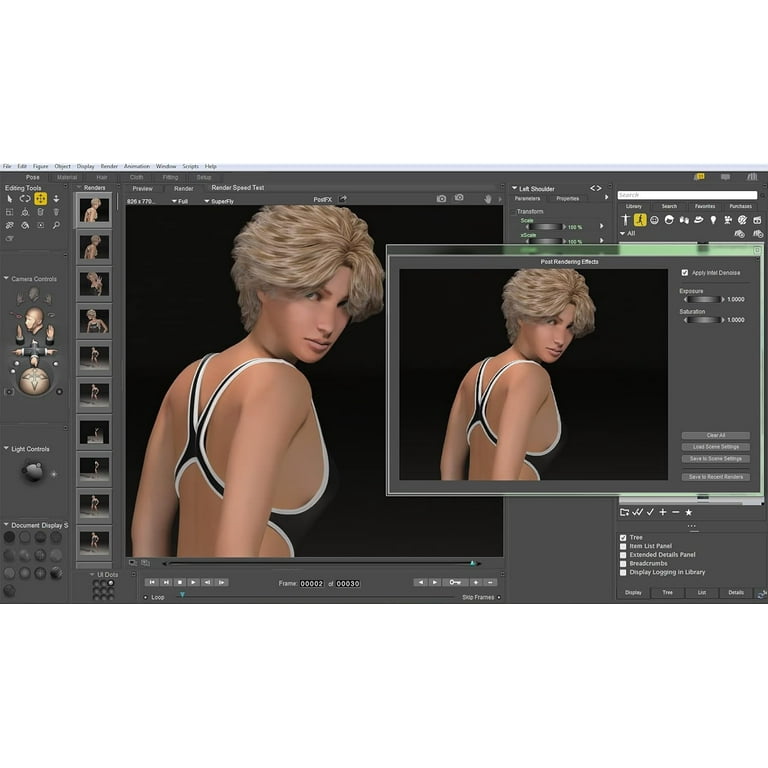The width and height of the screenshot is (768, 768).
Task: Uncheck Apply Intel Denoise
Action: pos(685,272)
